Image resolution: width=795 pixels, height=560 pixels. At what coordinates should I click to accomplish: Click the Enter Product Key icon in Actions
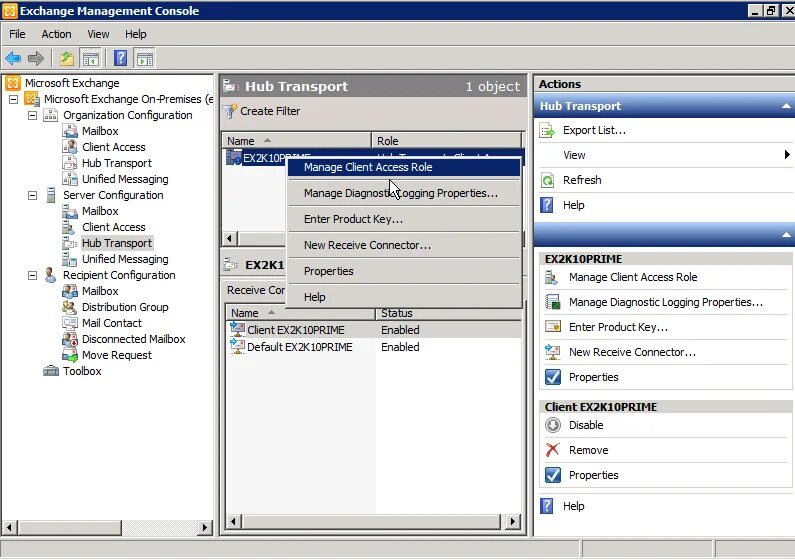(x=552, y=327)
